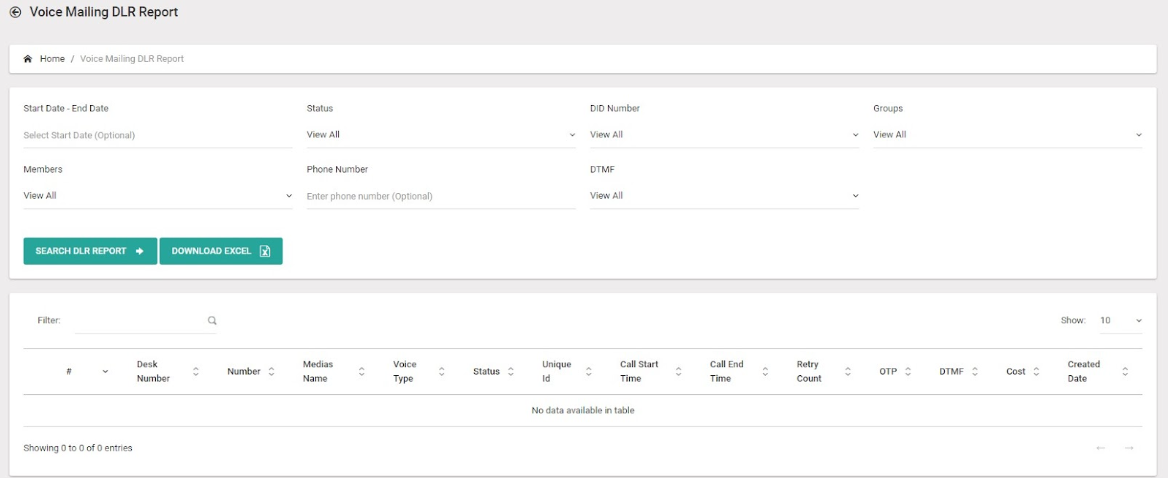Click the Call Start Time header text
The image size is (1168, 478).
click(639, 372)
